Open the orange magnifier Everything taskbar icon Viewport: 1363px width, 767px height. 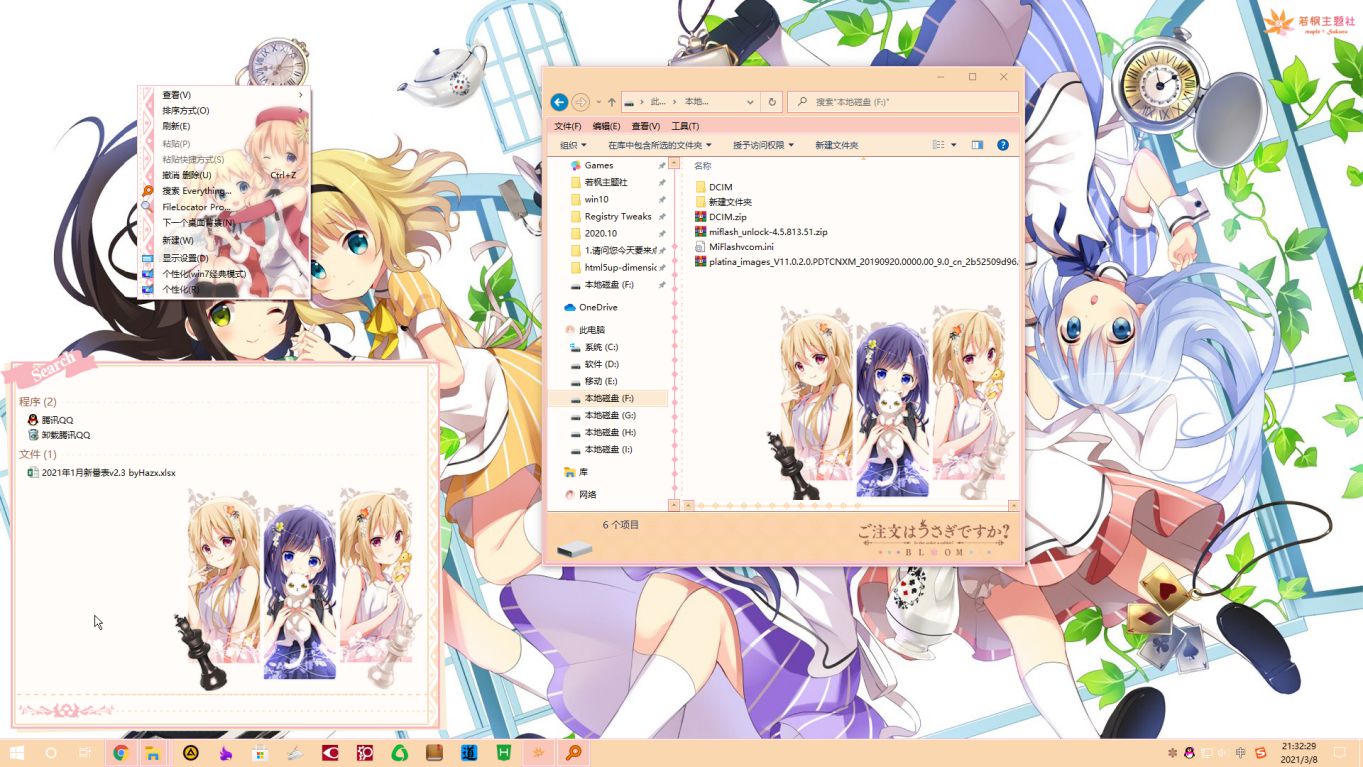[574, 753]
